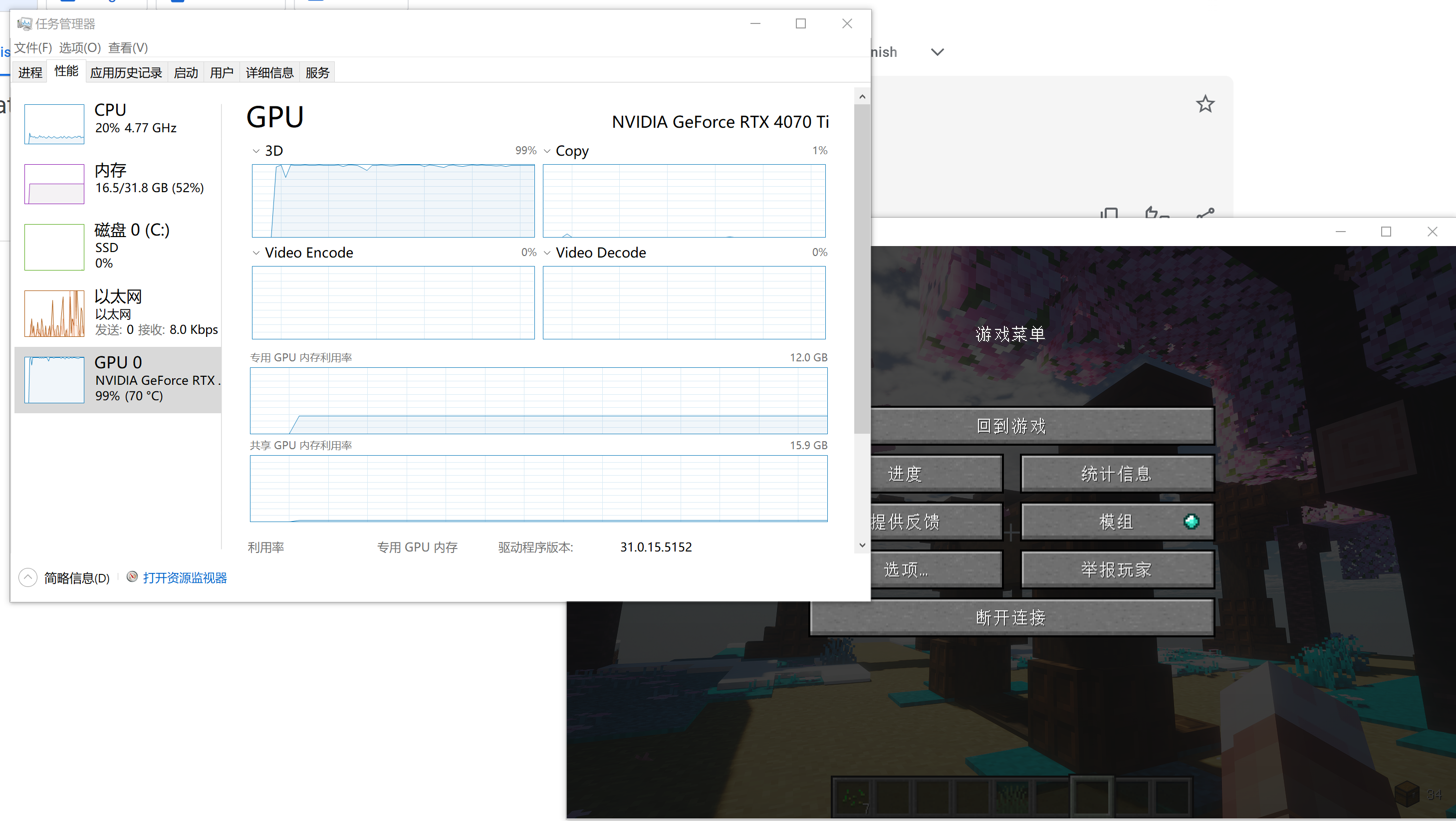The image size is (1456, 821).
Task: Open the Video Encode engine dropdown
Action: (x=256, y=253)
